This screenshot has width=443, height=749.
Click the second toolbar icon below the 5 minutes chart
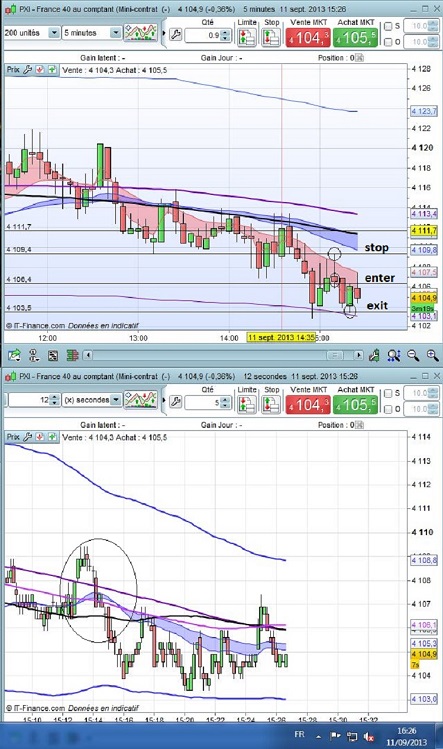point(34,355)
